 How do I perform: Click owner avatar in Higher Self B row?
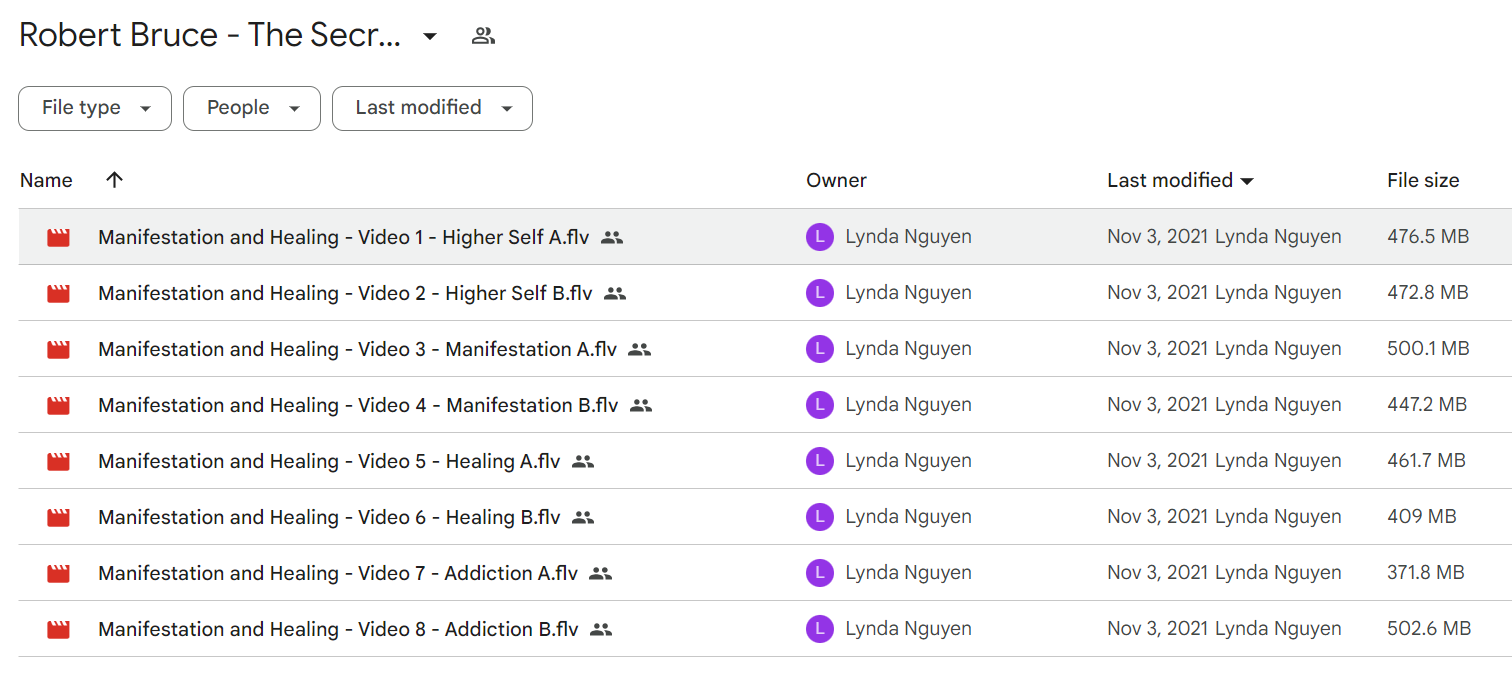click(x=820, y=293)
